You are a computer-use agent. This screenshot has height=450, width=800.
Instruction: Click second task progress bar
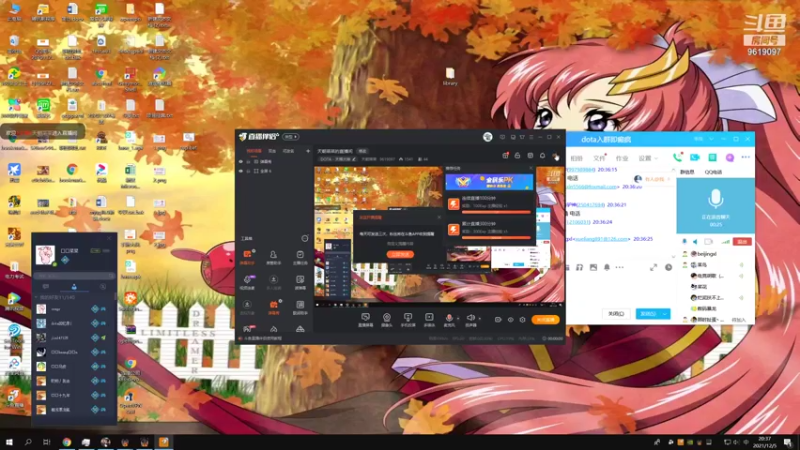pyautogui.click(x=496, y=237)
